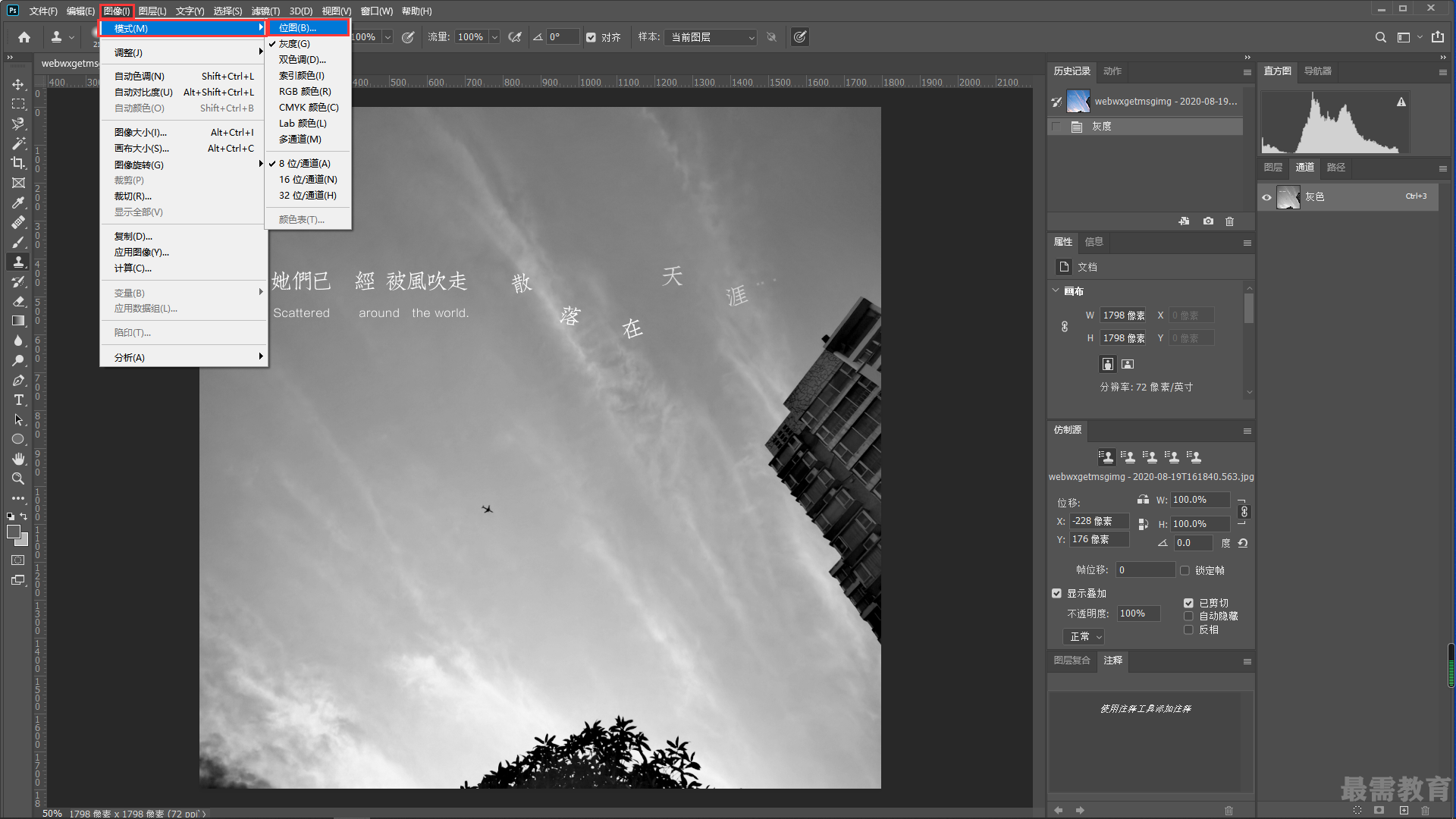Select the first clone source stamp icon
This screenshot has width=1456, height=819.
[x=1106, y=457]
